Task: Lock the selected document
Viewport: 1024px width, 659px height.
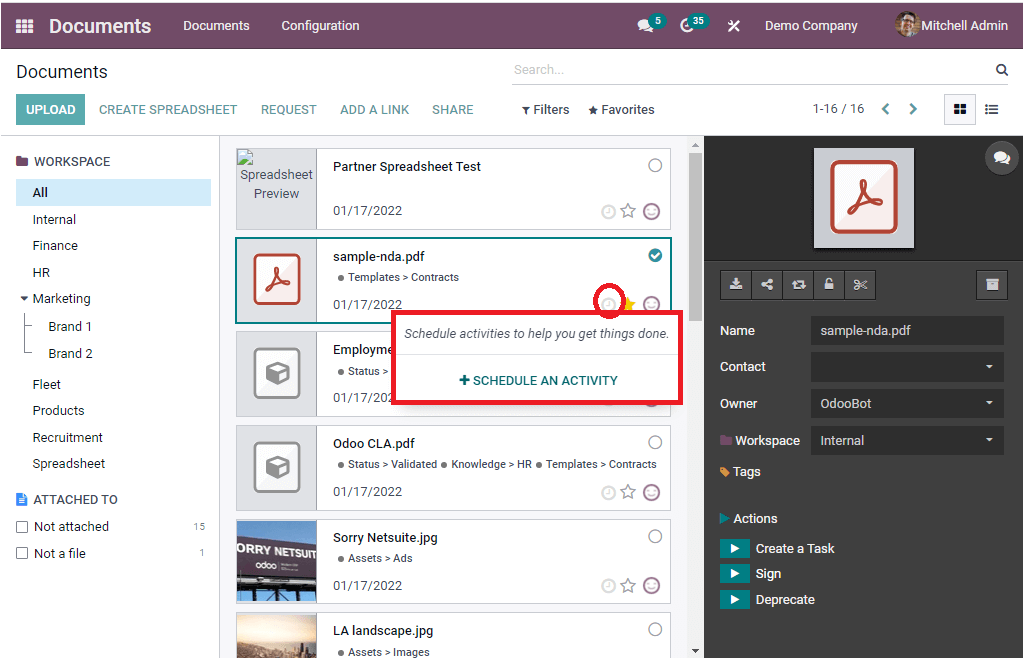Action: (829, 285)
